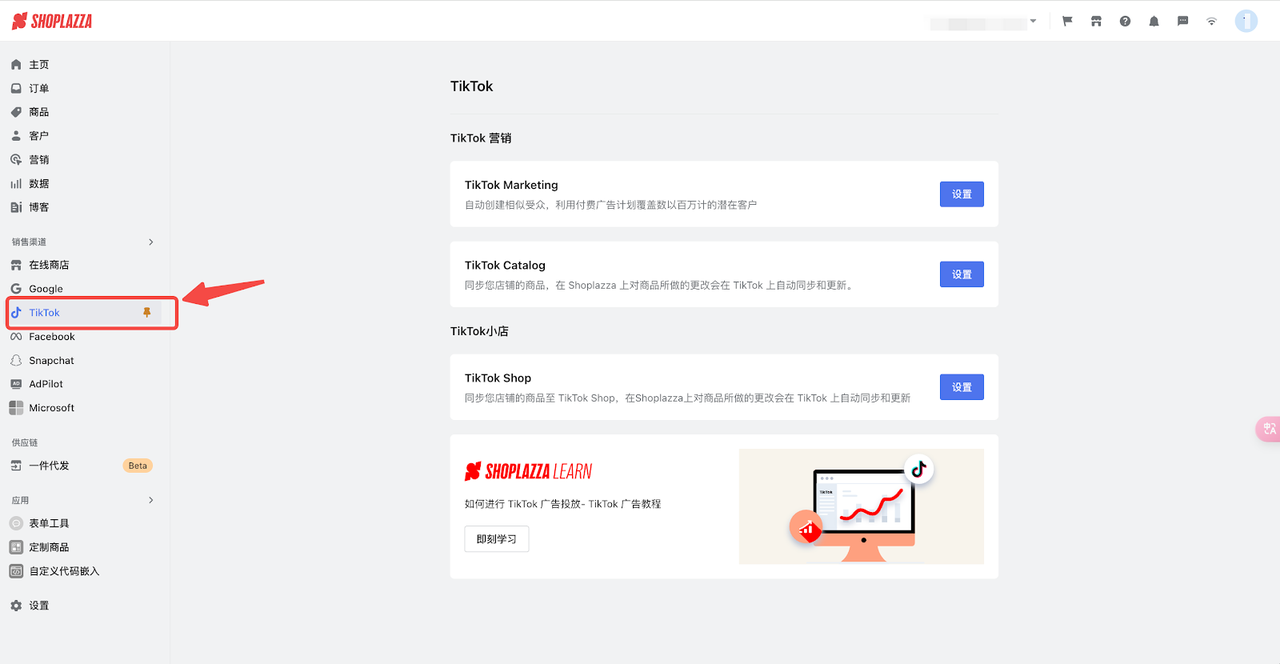Click 设置 for TikTok Shop
The image size is (1280, 664).
962,387
